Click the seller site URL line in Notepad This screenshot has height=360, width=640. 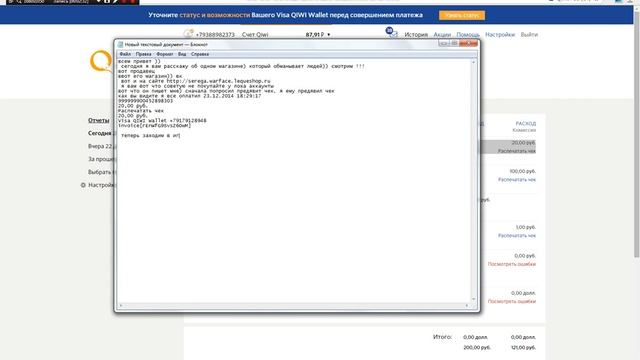point(196,81)
